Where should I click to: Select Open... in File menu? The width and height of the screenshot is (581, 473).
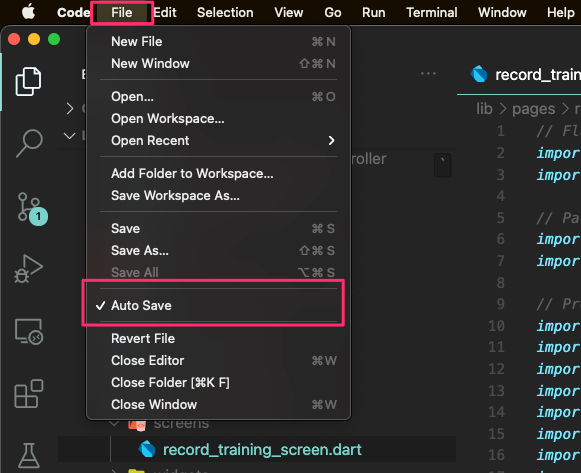[x=218, y=96]
